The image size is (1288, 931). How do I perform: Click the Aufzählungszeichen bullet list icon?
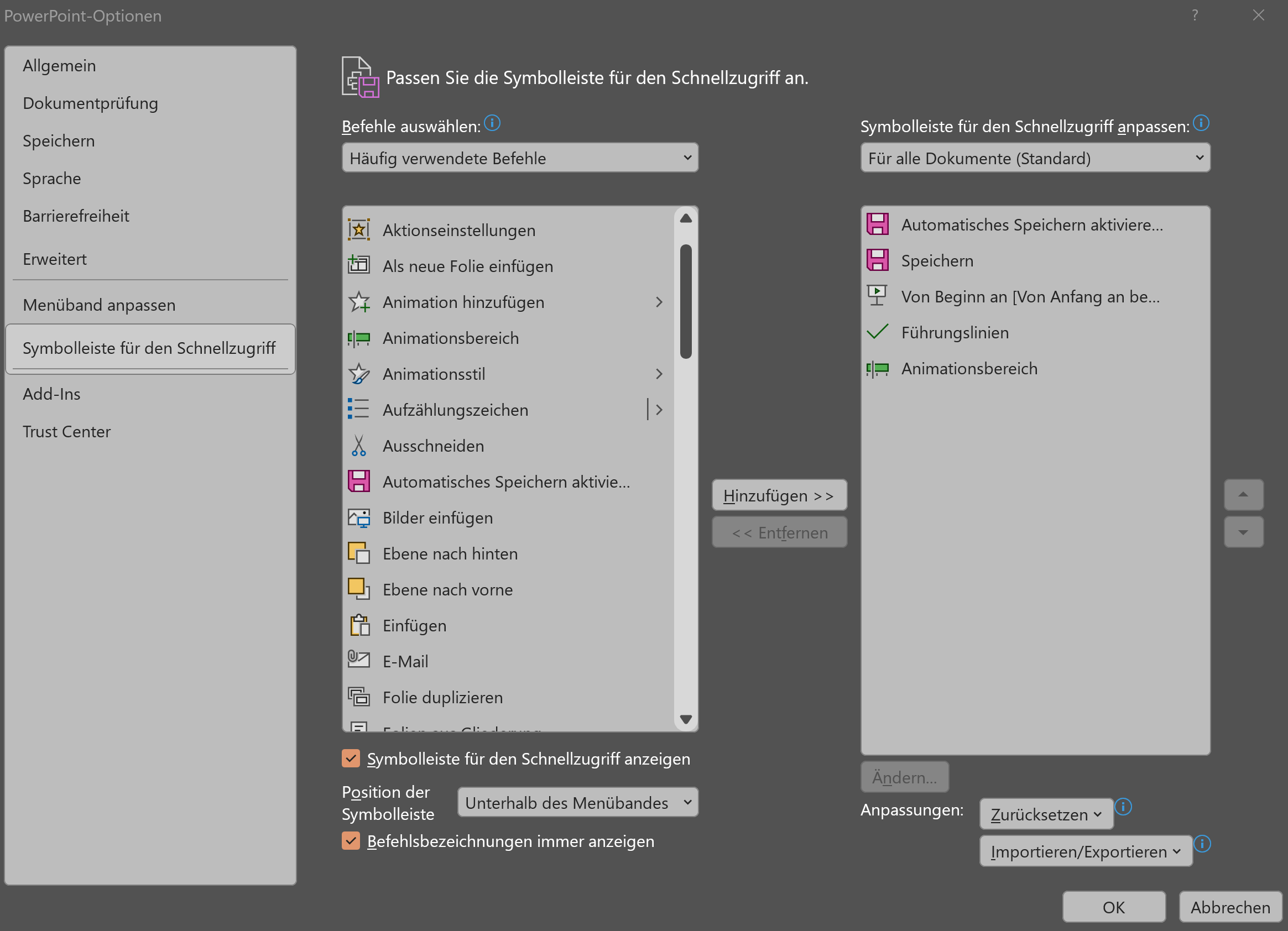[359, 409]
